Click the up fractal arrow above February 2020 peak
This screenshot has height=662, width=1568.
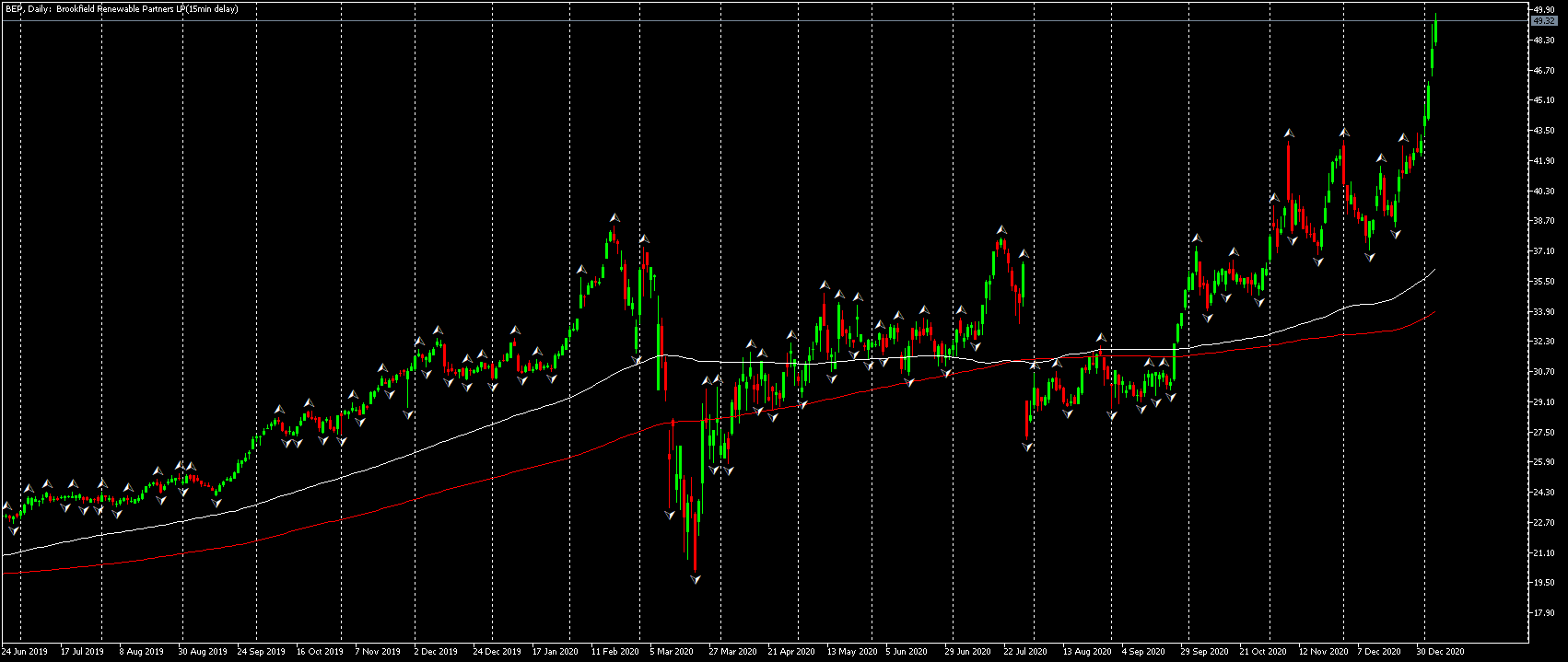[614, 218]
